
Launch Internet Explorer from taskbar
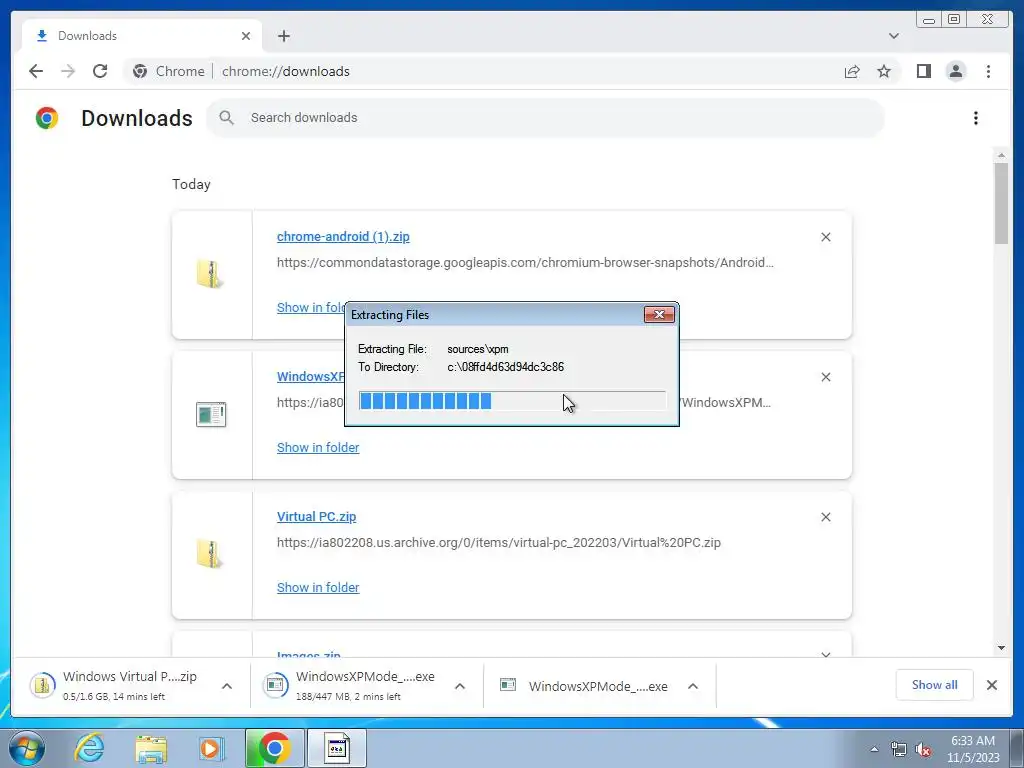(89, 748)
